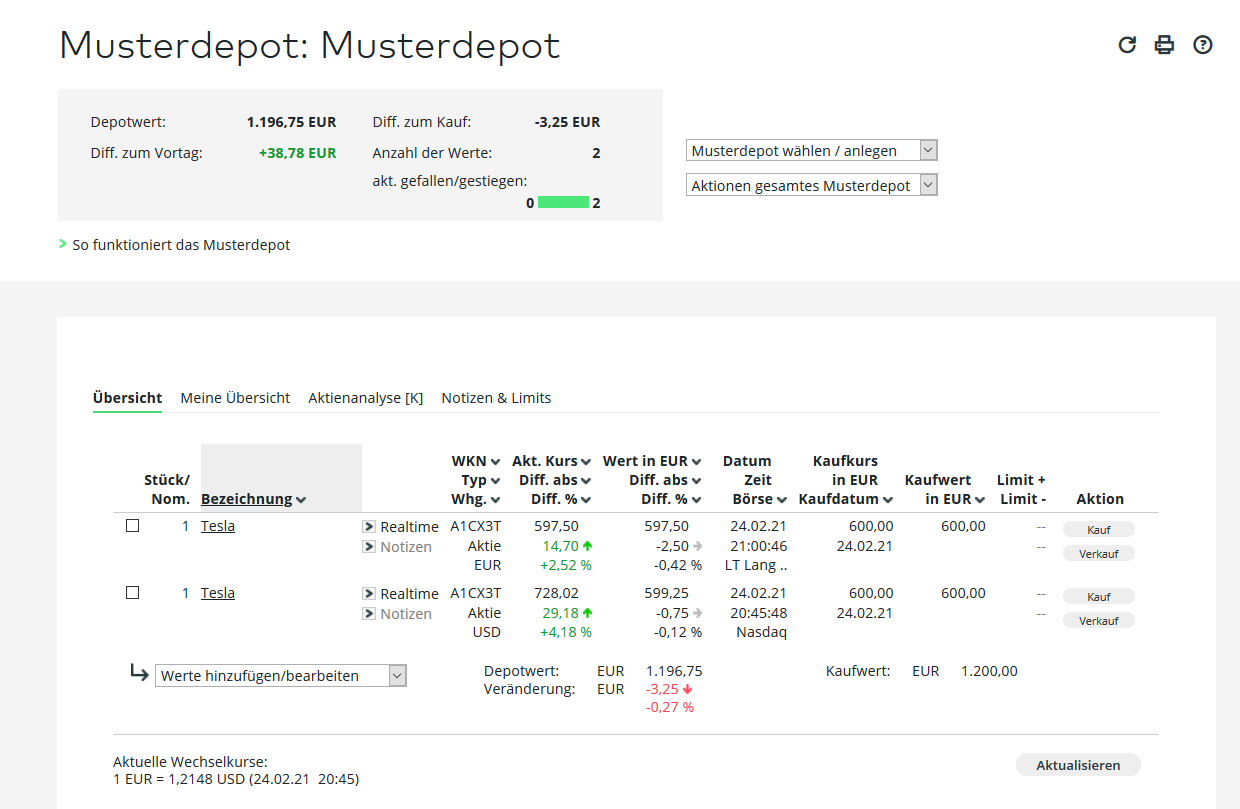Click Verkauf button for Nasdaq Tesla
The image size is (1240, 809).
(1099, 620)
